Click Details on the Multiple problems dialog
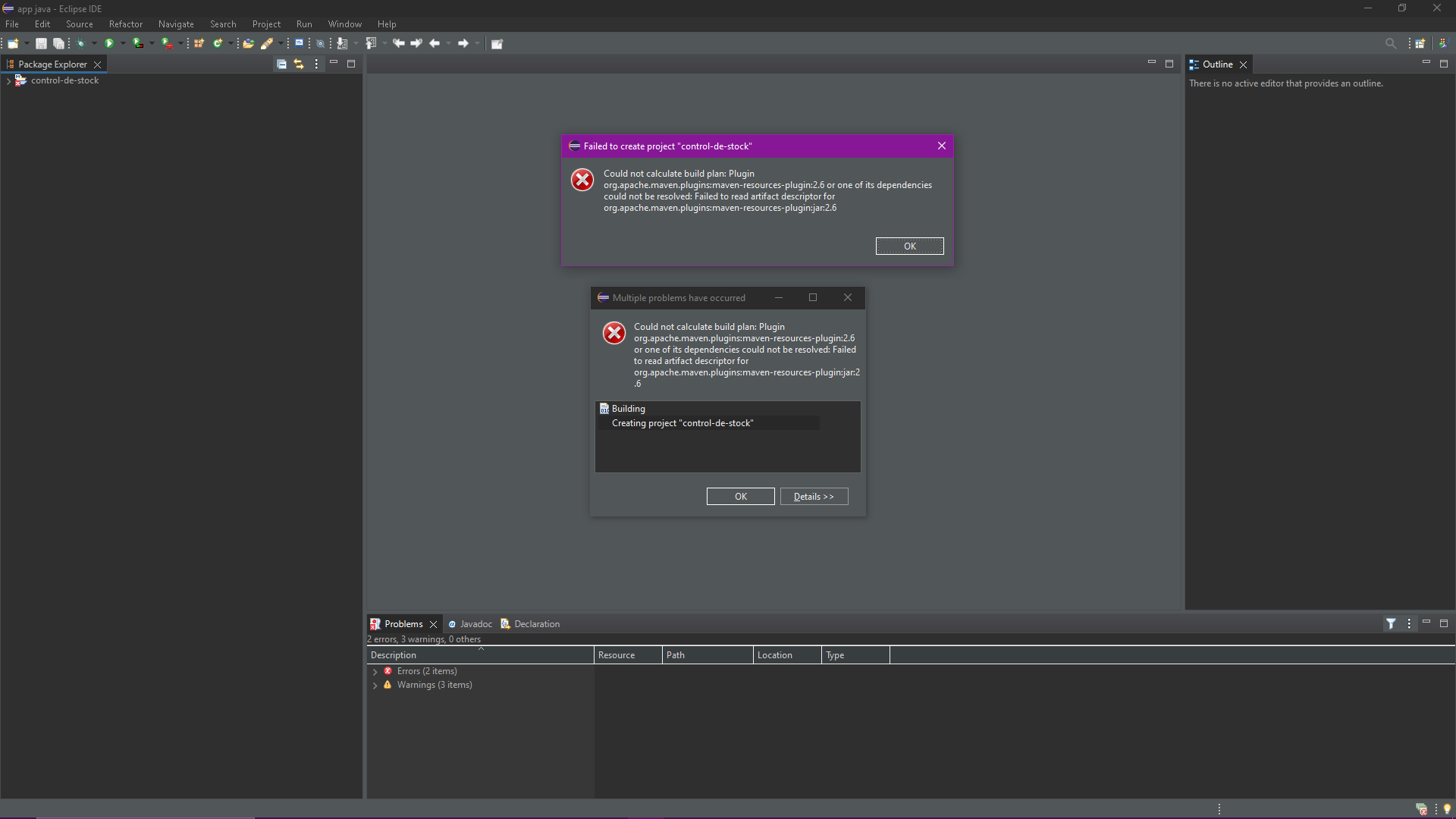This screenshot has height=819, width=1456. click(814, 496)
